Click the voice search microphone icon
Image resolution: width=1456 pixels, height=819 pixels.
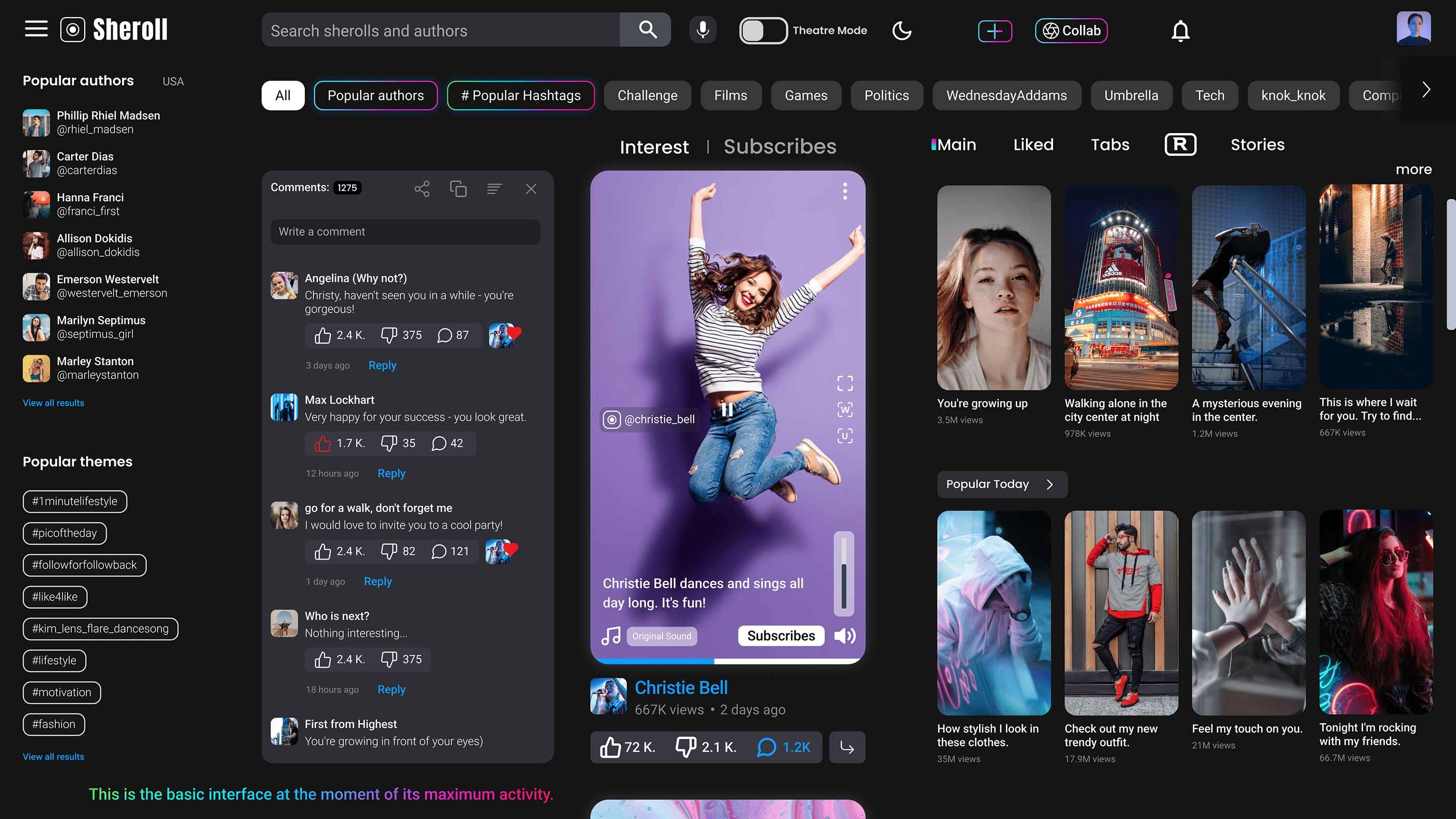coord(703,30)
